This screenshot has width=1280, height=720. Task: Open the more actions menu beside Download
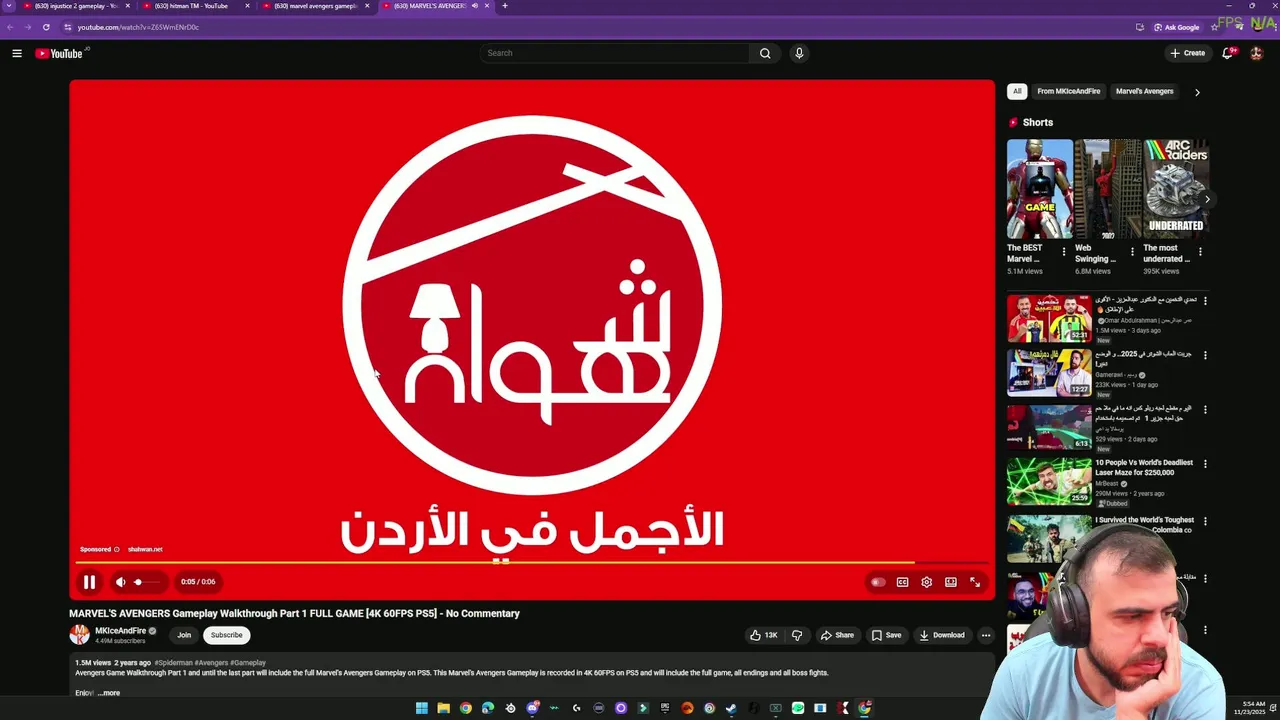click(986, 635)
